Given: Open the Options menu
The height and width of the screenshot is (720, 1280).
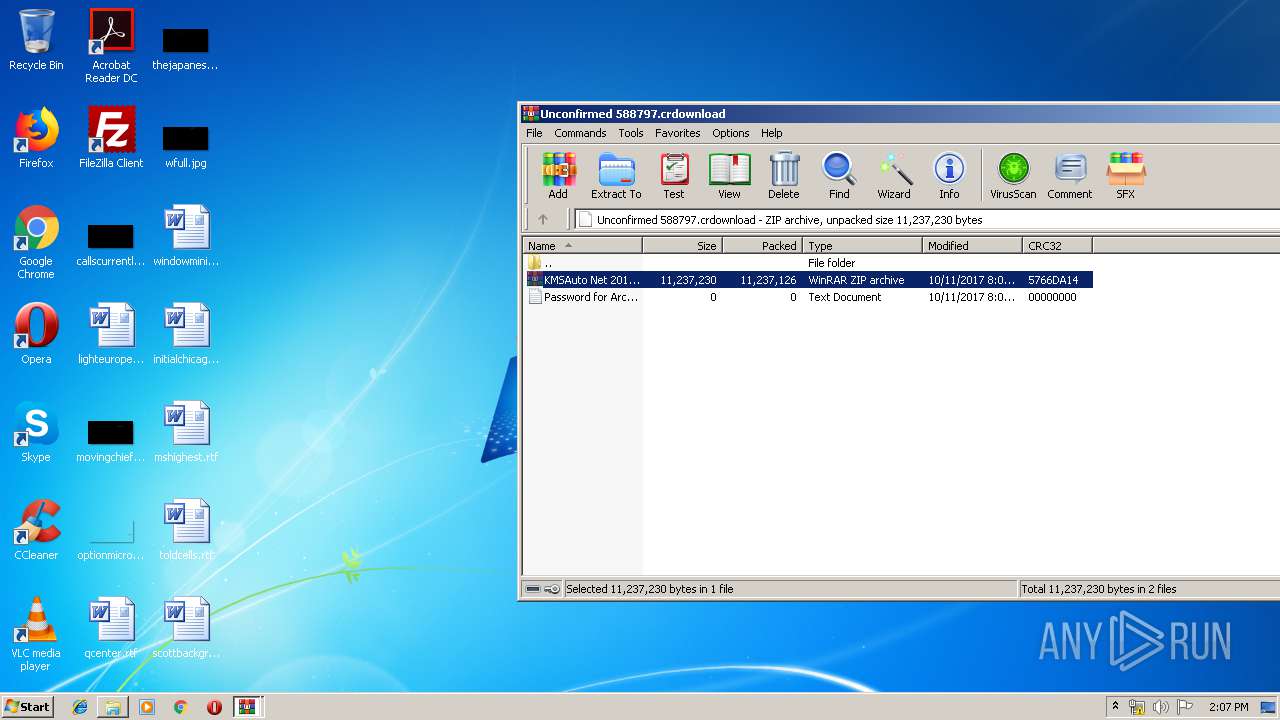Looking at the screenshot, I should click(731, 133).
